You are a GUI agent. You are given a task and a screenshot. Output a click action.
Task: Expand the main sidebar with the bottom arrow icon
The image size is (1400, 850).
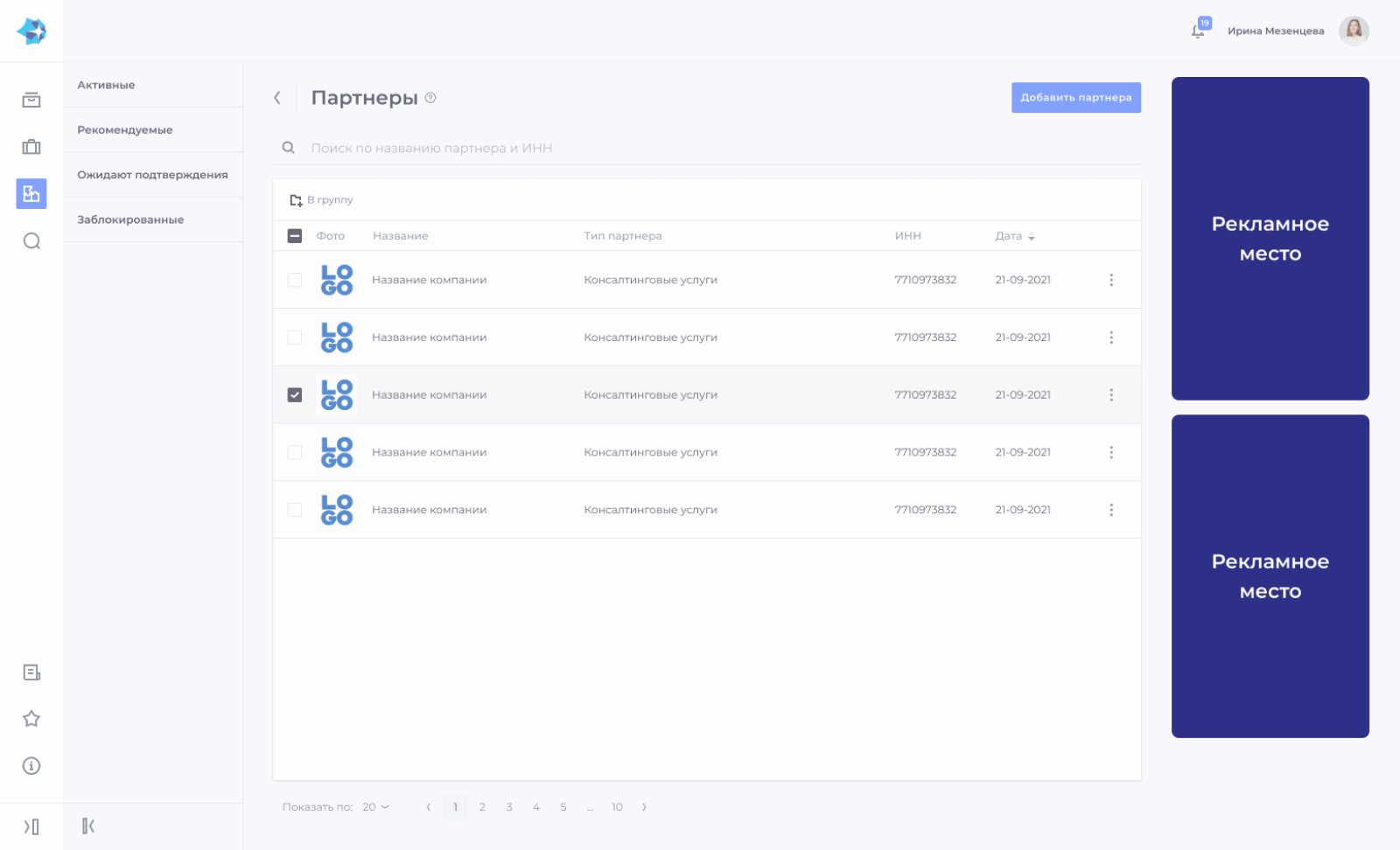click(x=31, y=826)
